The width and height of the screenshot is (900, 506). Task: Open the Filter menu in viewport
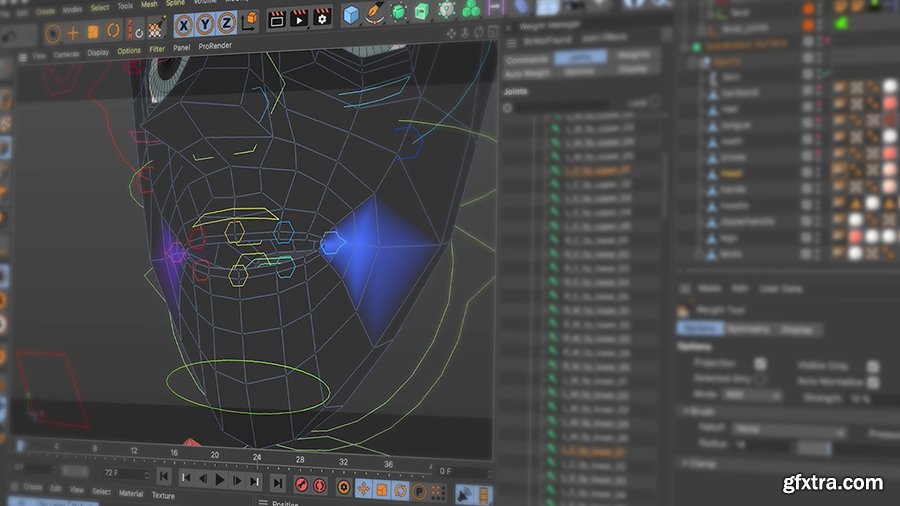tap(157, 49)
